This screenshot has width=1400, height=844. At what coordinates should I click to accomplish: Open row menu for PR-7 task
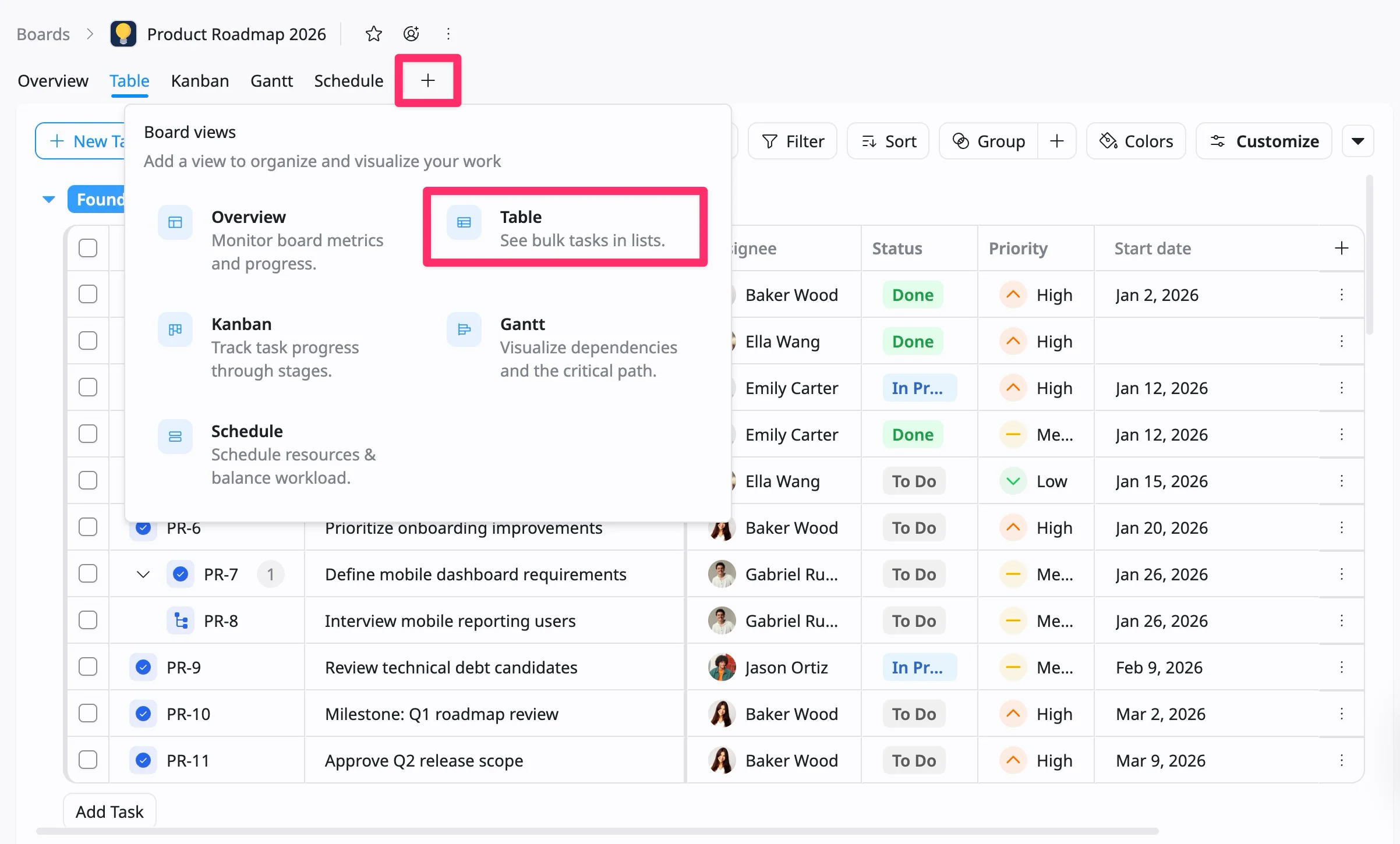1342,574
